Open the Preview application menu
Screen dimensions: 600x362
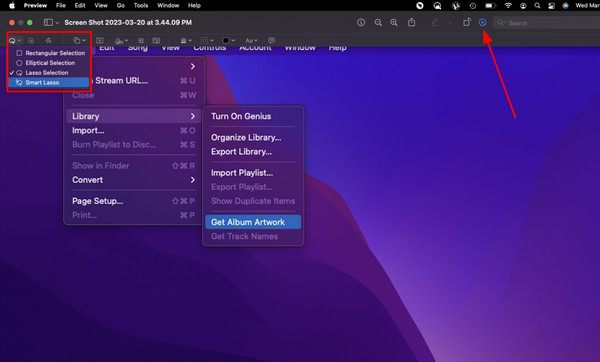[35, 5]
